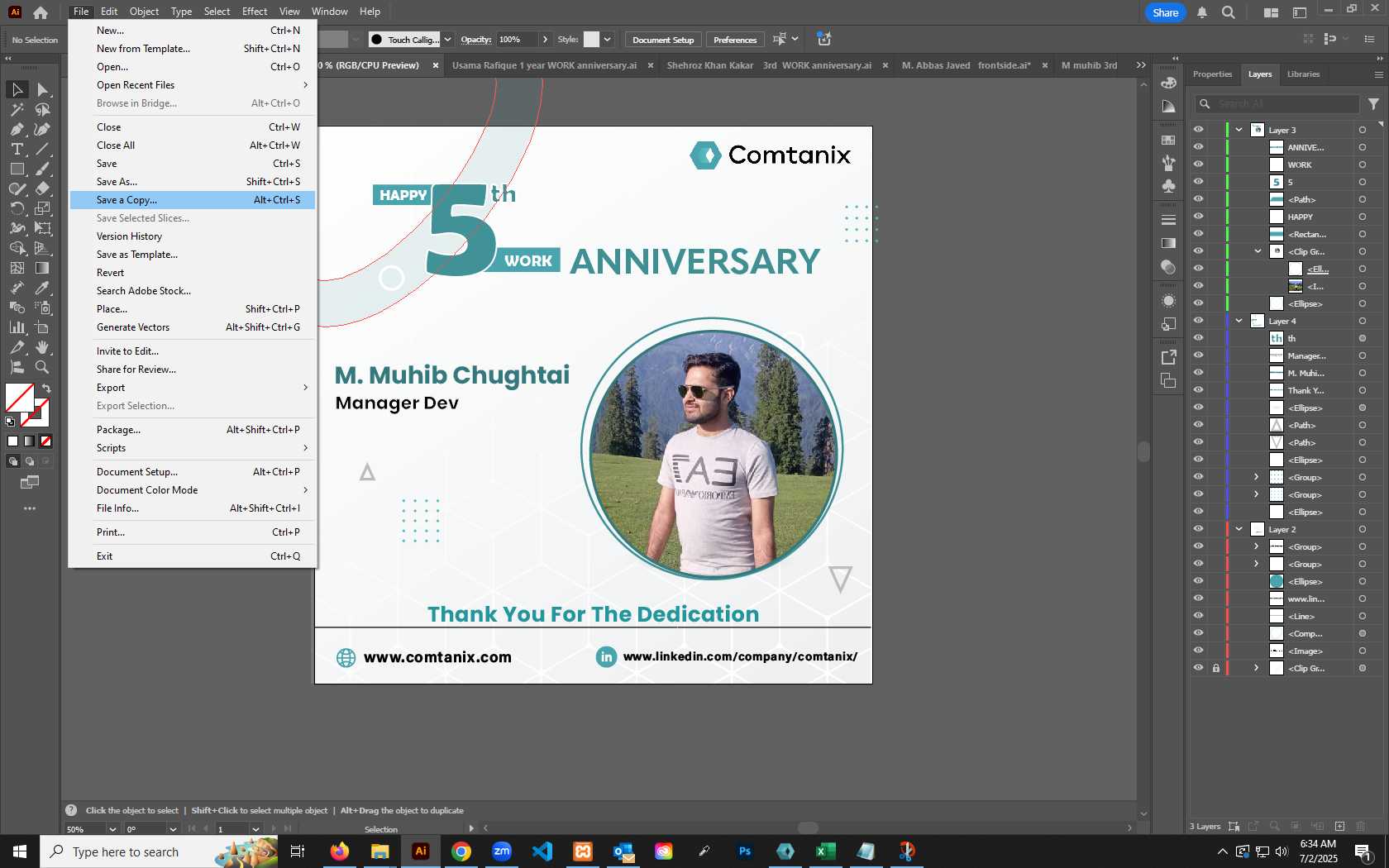The image size is (1389, 868).
Task: Select the Type tool
Action: pyautogui.click(x=17, y=149)
